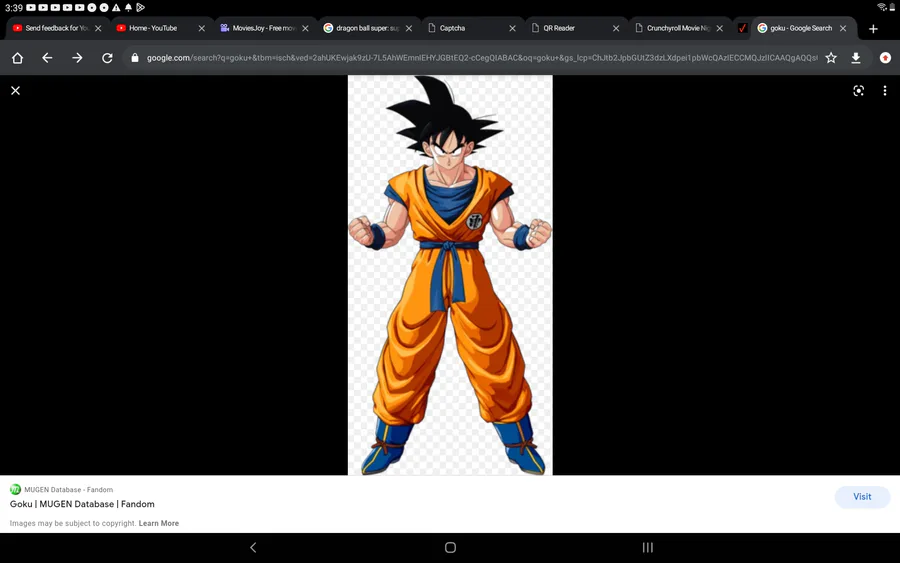Image resolution: width=900 pixels, height=563 pixels.
Task: Close the Home - YouTube tab
Action: point(201,28)
